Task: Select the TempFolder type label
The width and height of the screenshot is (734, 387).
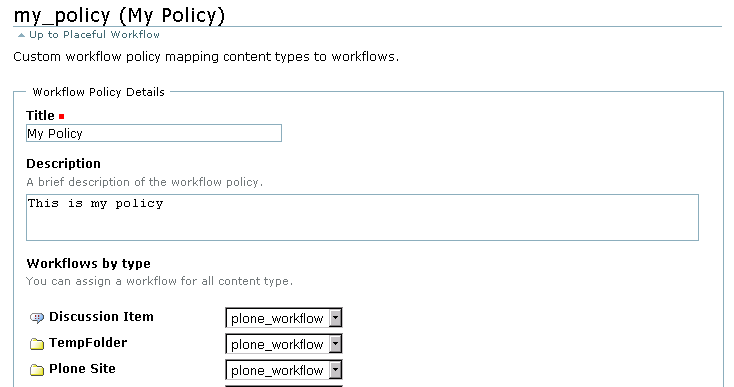Action: [x=88, y=343]
